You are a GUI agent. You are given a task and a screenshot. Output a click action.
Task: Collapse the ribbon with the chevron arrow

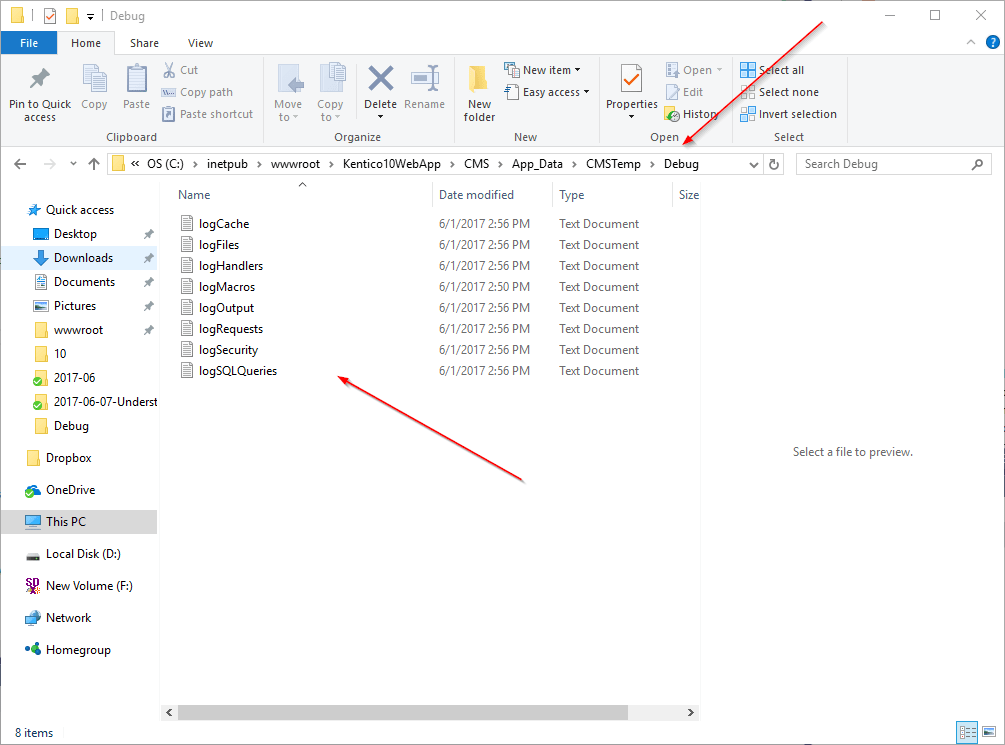coord(969,42)
